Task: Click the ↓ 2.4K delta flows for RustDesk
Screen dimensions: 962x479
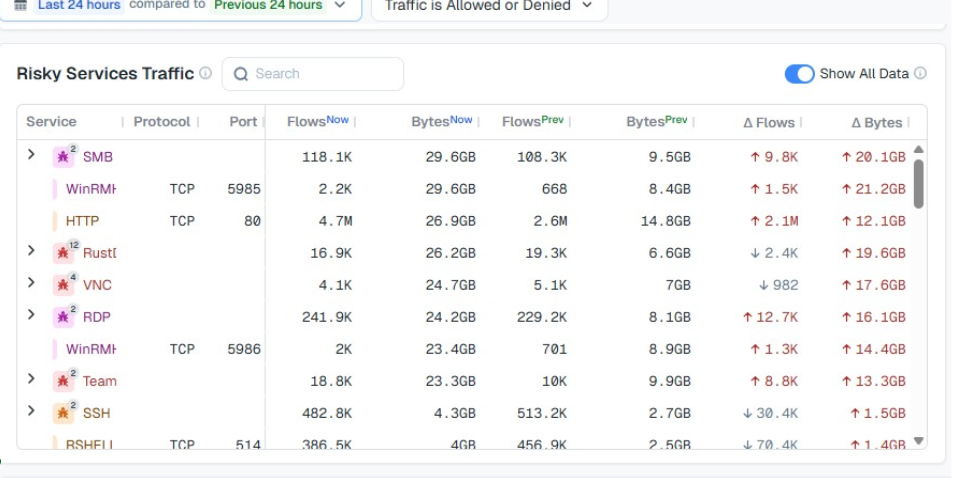Action: click(x=774, y=253)
